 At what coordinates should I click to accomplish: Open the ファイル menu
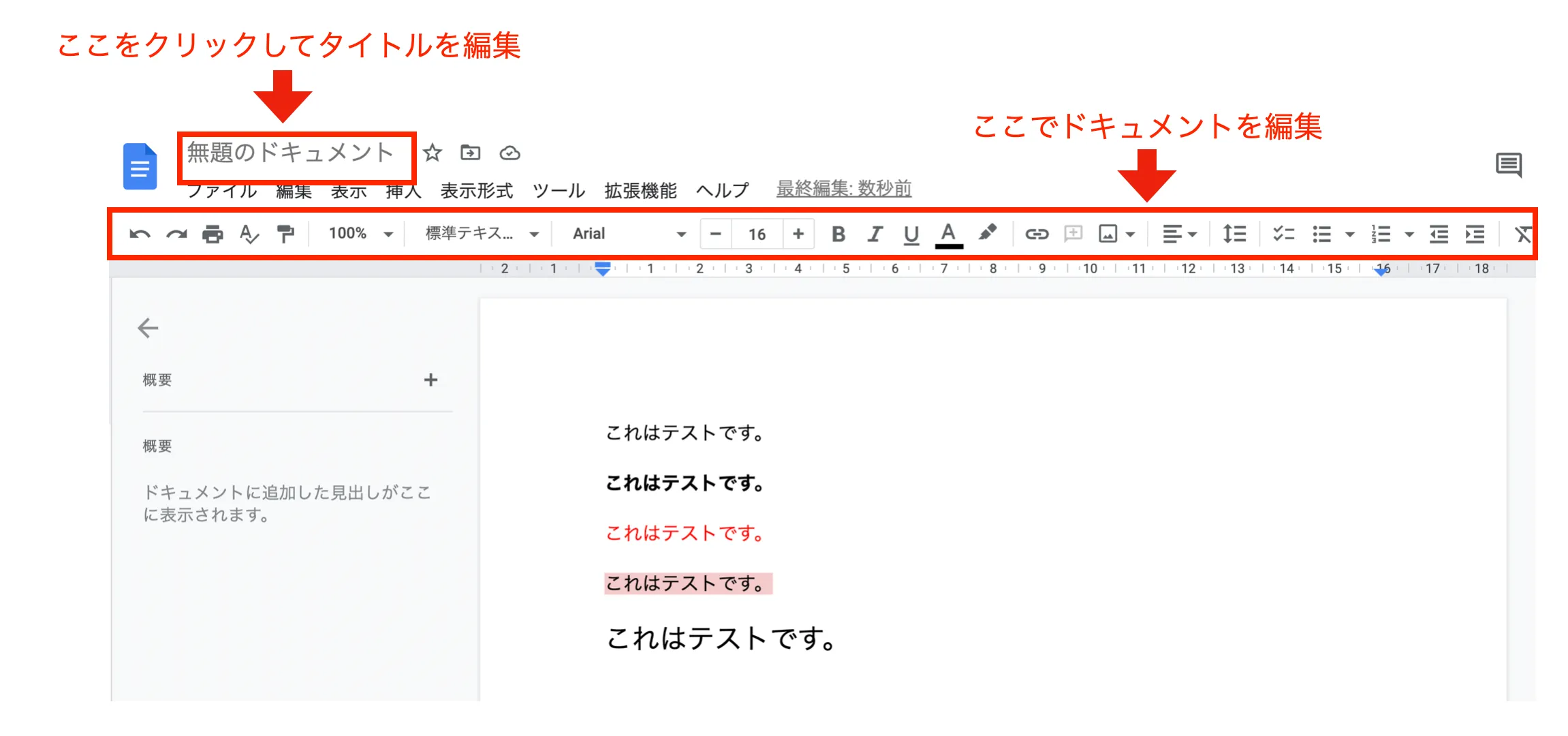222,191
